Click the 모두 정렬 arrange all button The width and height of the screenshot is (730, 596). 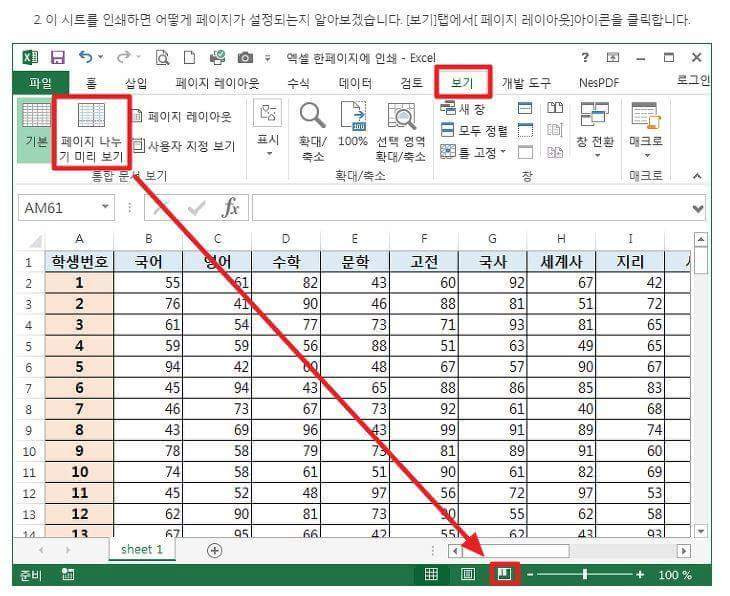tap(474, 130)
